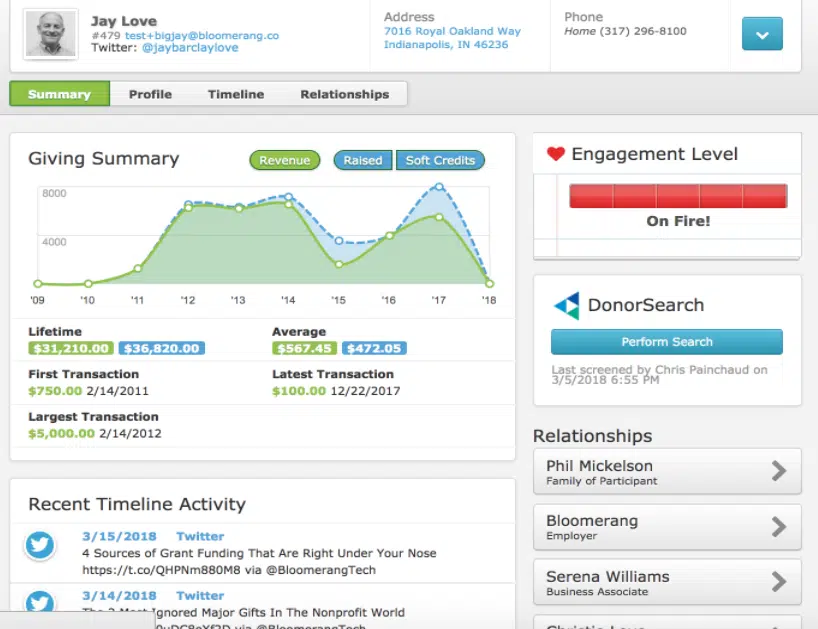Click the red On Fire engagement bar
This screenshot has height=629, width=818.
677,196
